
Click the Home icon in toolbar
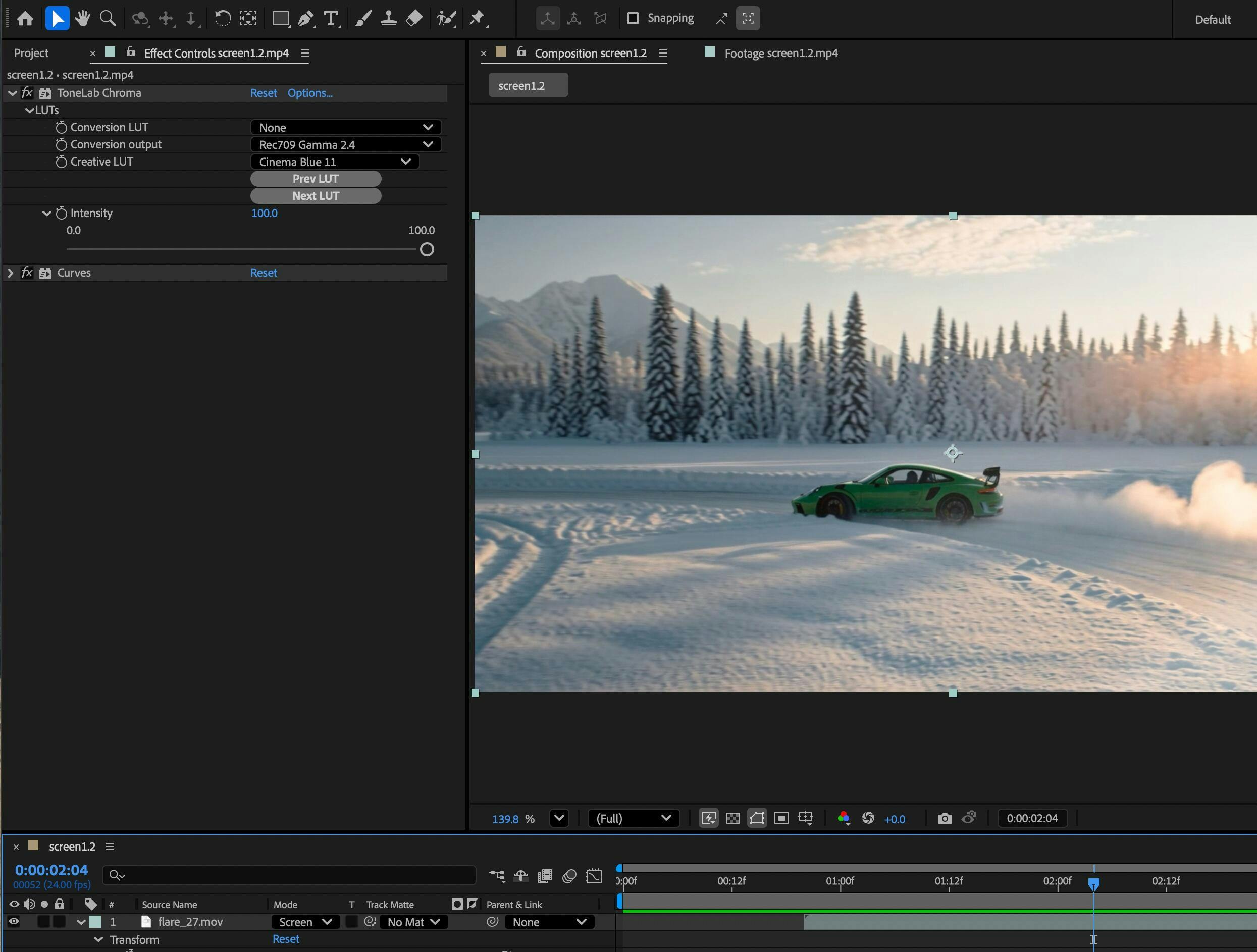25,18
